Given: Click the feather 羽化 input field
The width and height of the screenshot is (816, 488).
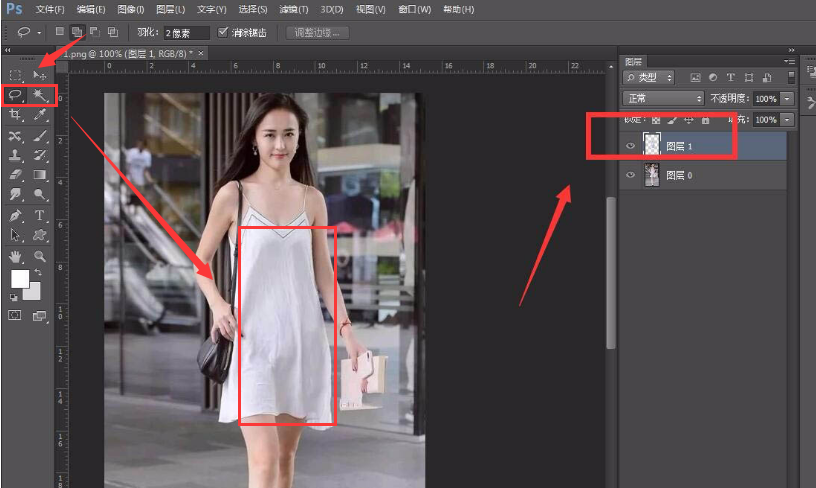Looking at the screenshot, I should (x=186, y=33).
